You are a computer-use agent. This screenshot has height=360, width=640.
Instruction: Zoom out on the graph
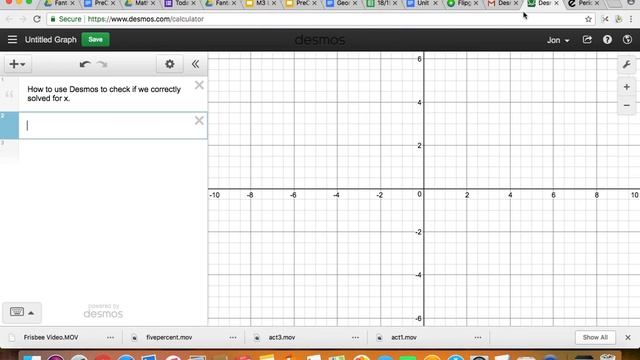coord(627,105)
